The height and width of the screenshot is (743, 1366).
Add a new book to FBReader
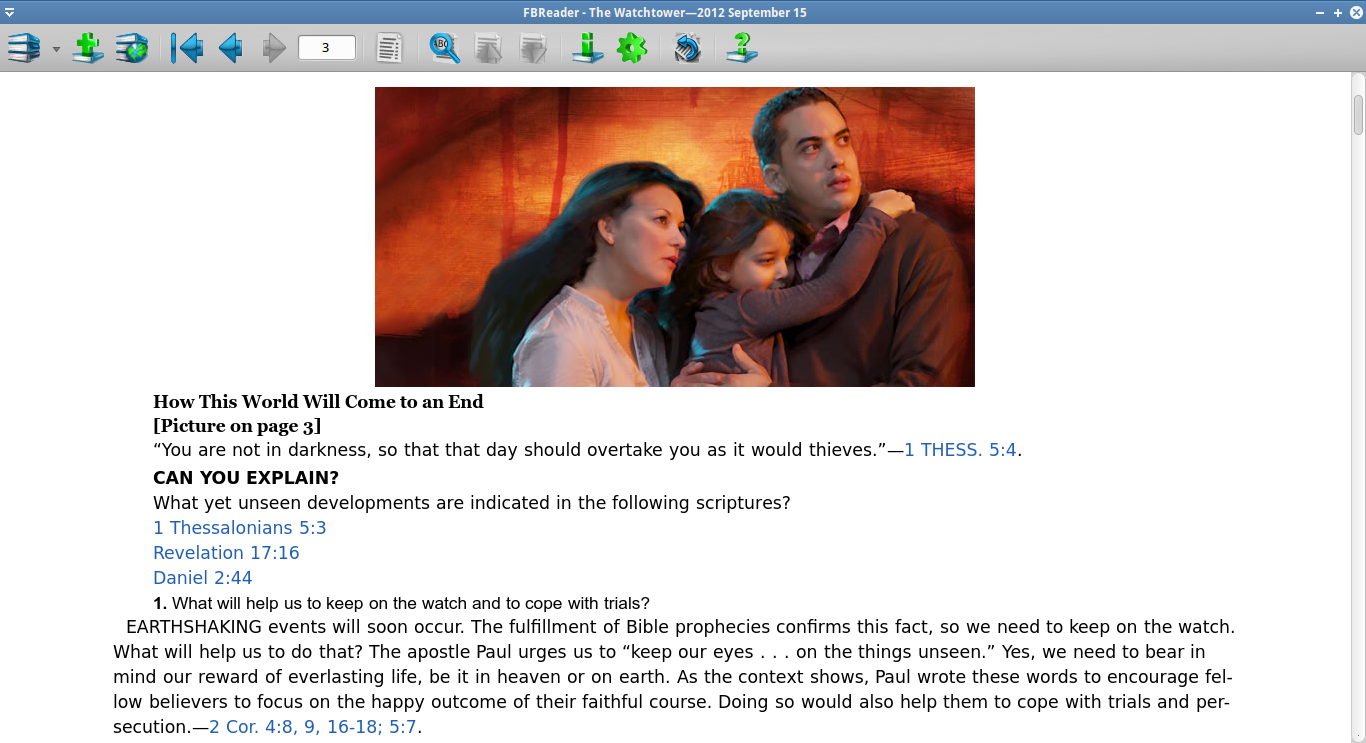click(x=87, y=47)
